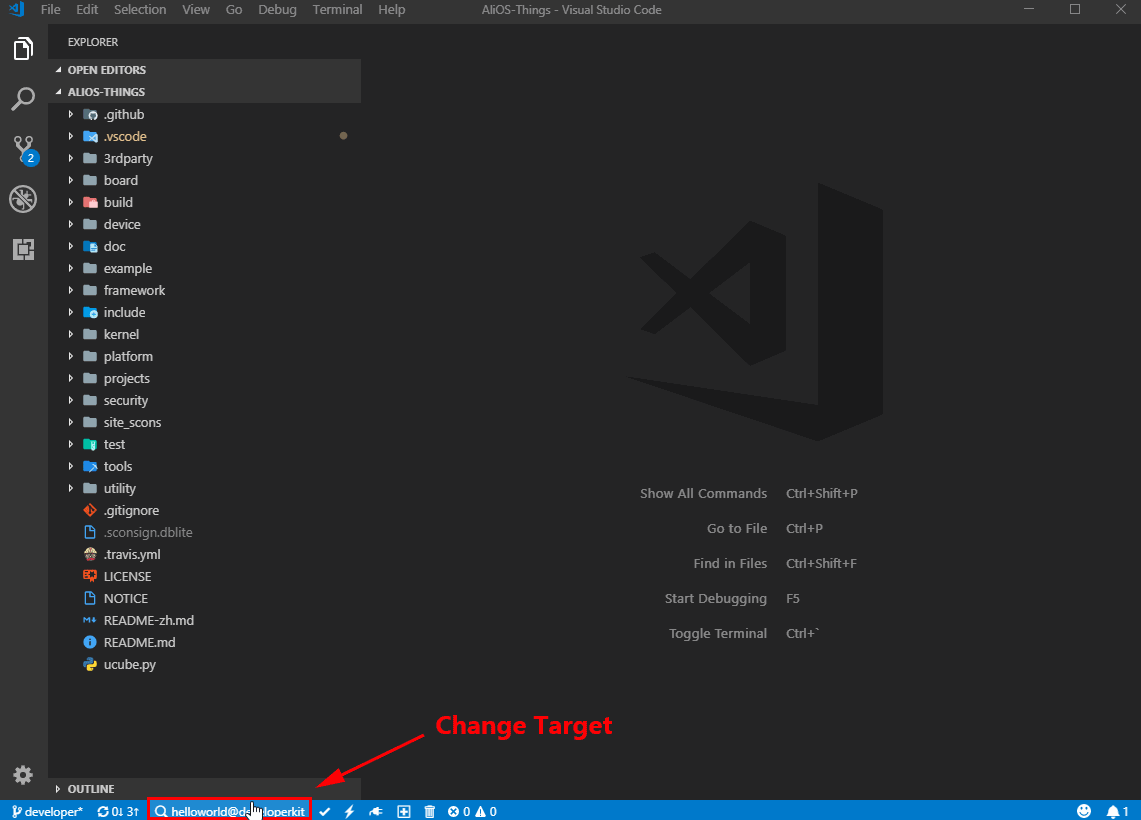Open the LICENSE file
The width and height of the screenshot is (1141, 820).
pyautogui.click(x=204, y=576)
